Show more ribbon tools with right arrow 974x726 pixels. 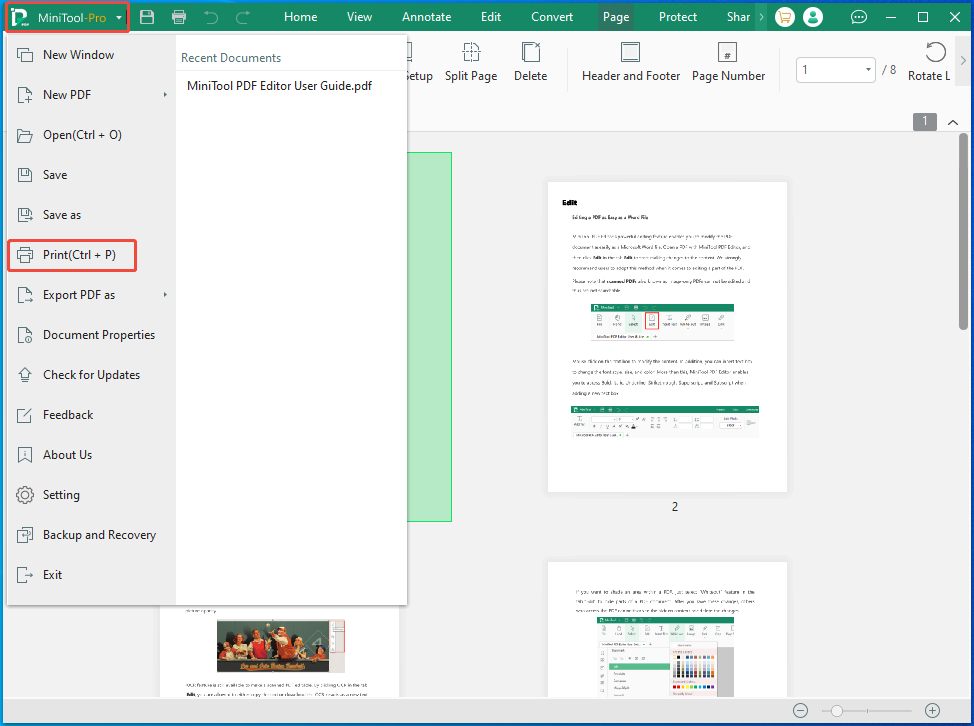963,61
